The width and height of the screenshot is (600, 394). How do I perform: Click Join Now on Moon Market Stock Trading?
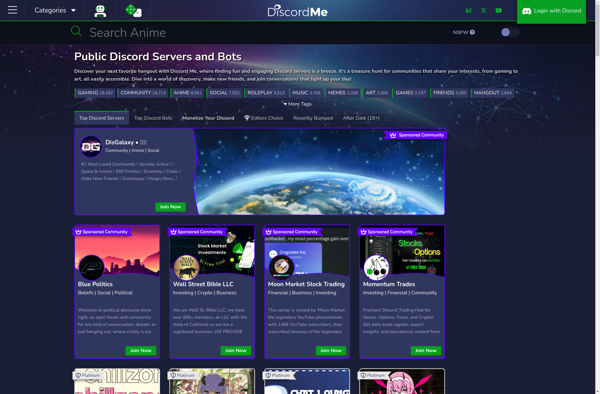[331, 350]
